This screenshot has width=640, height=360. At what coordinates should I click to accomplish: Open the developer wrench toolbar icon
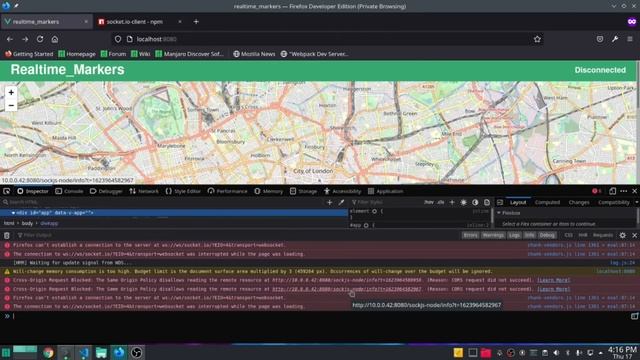click(x=615, y=39)
